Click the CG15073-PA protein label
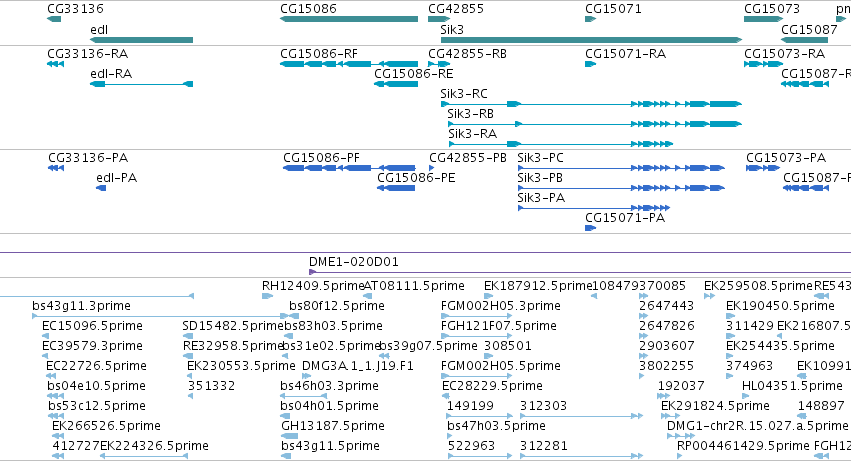 coord(786,158)
